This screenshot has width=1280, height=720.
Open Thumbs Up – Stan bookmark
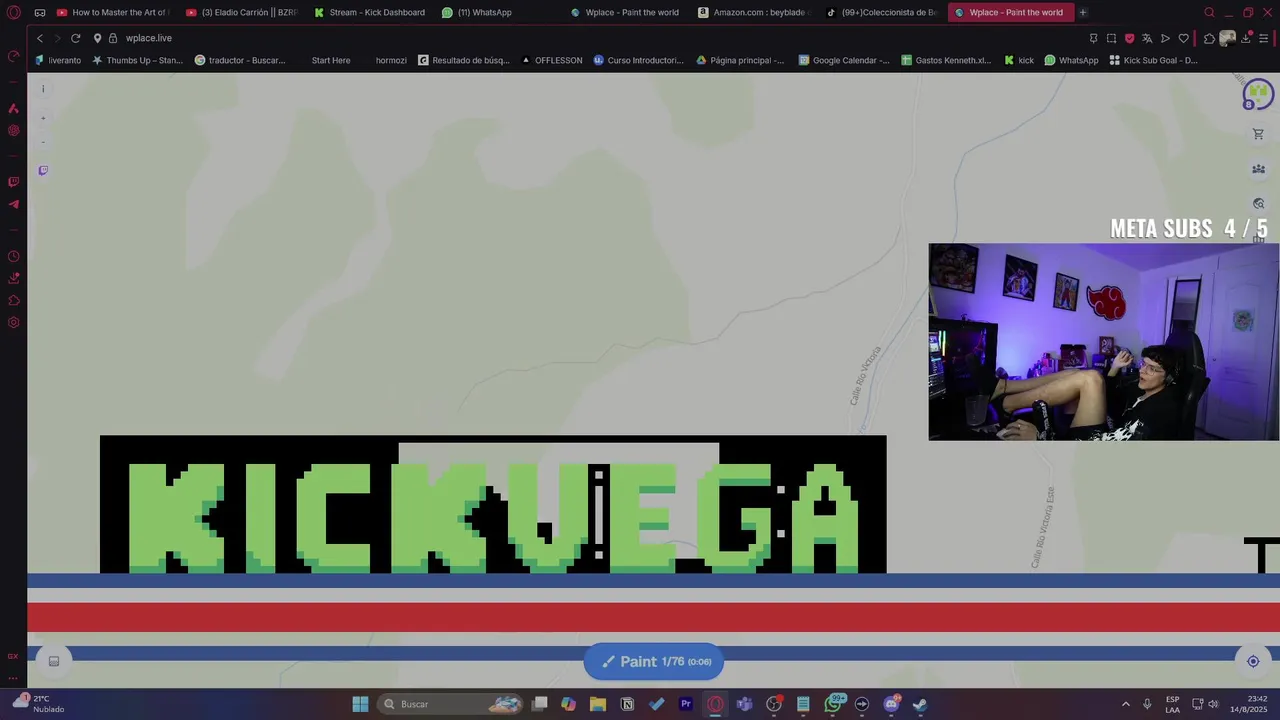pyautogui.click(x=138, y=60)
